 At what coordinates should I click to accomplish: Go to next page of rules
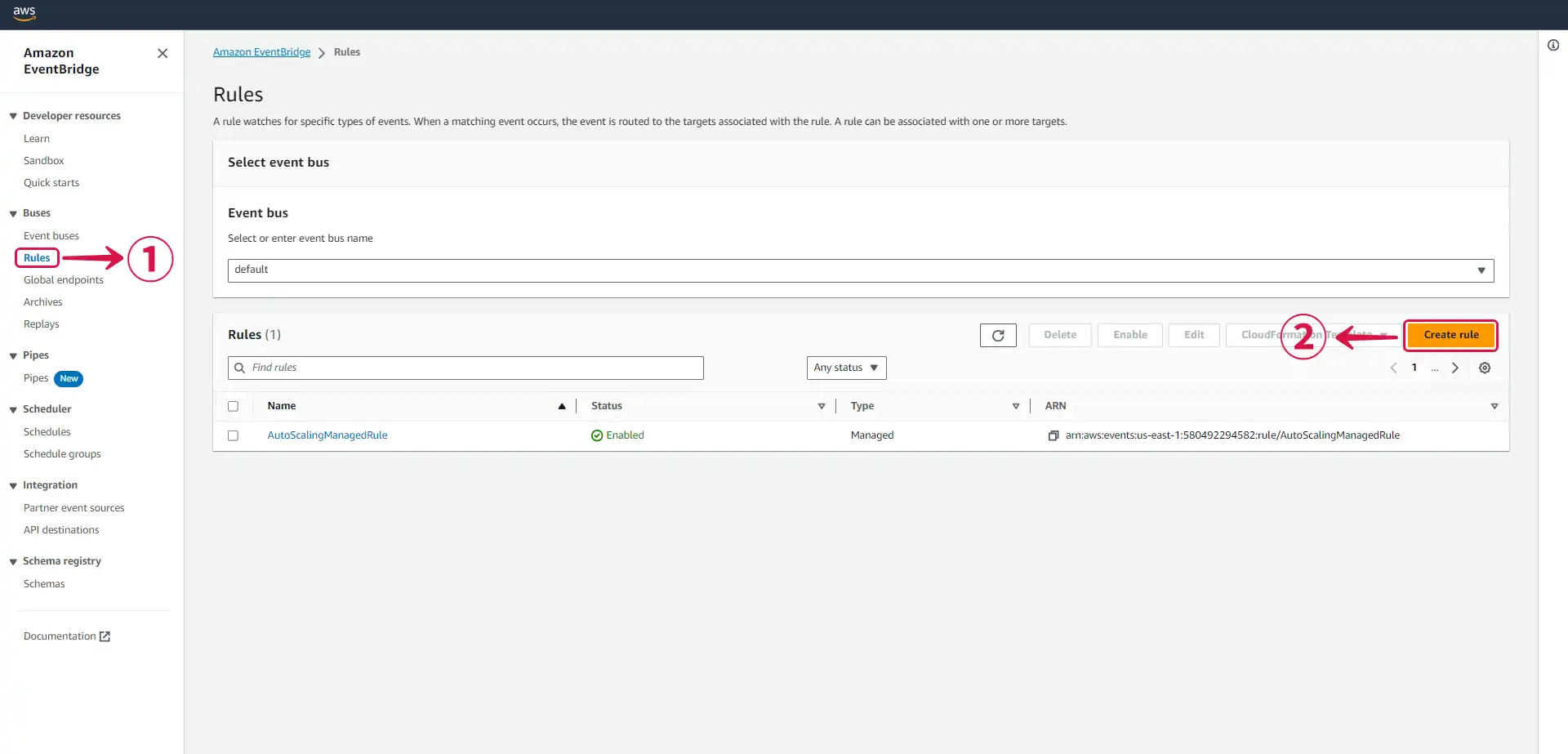(1454, 368)
